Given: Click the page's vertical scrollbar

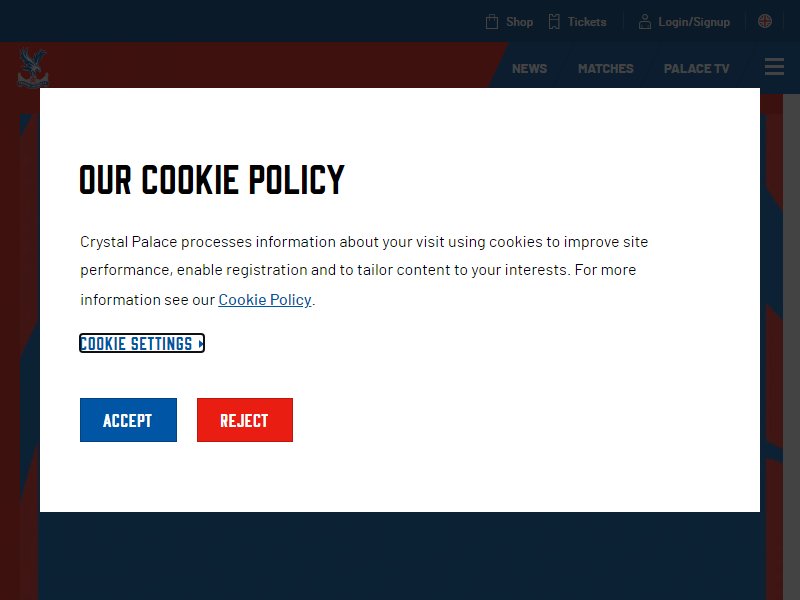Looking at the screenshot, I should point(791,346).
